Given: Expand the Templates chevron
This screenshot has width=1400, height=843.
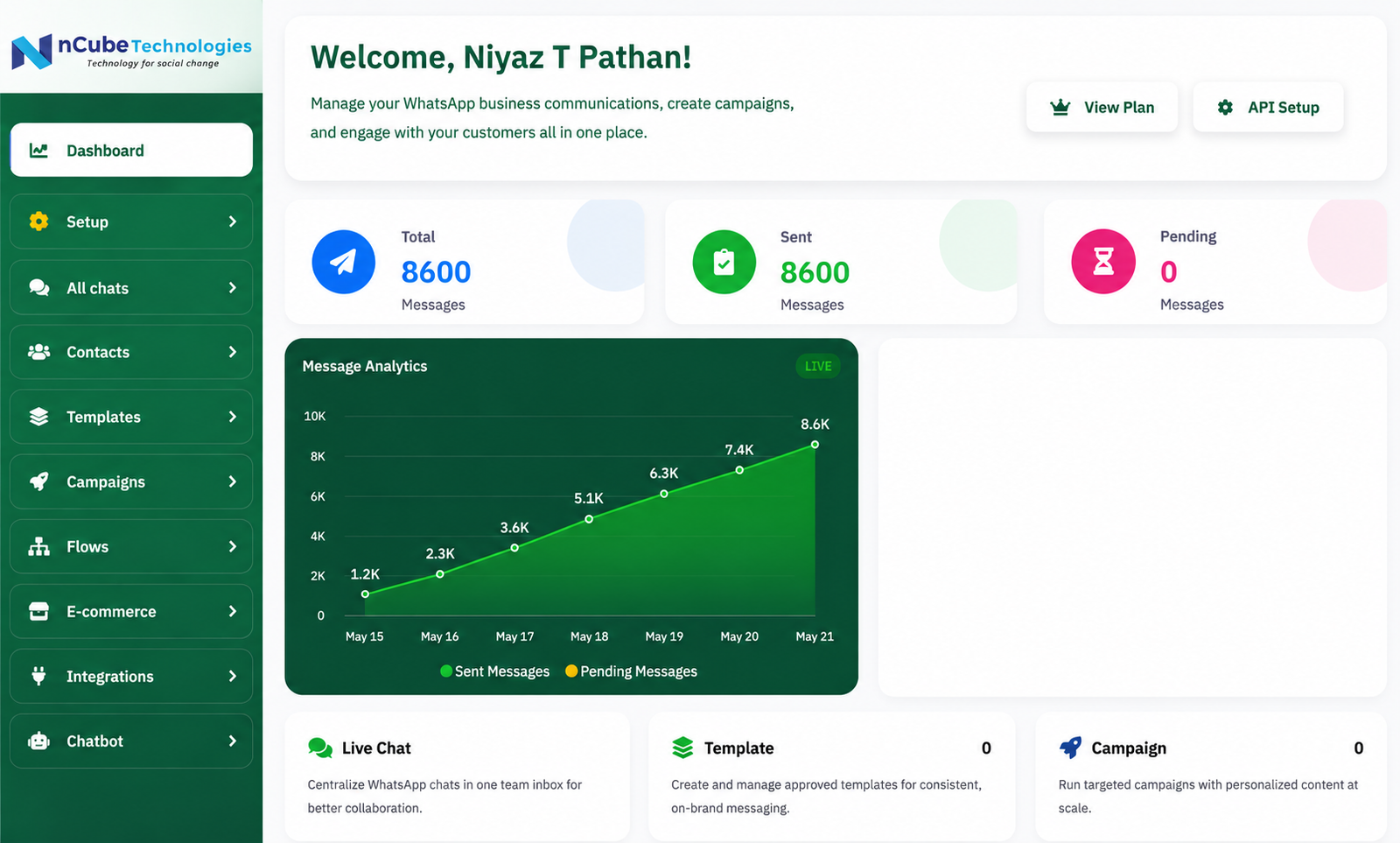Looking at the screenshot, I should pos(232,417).
